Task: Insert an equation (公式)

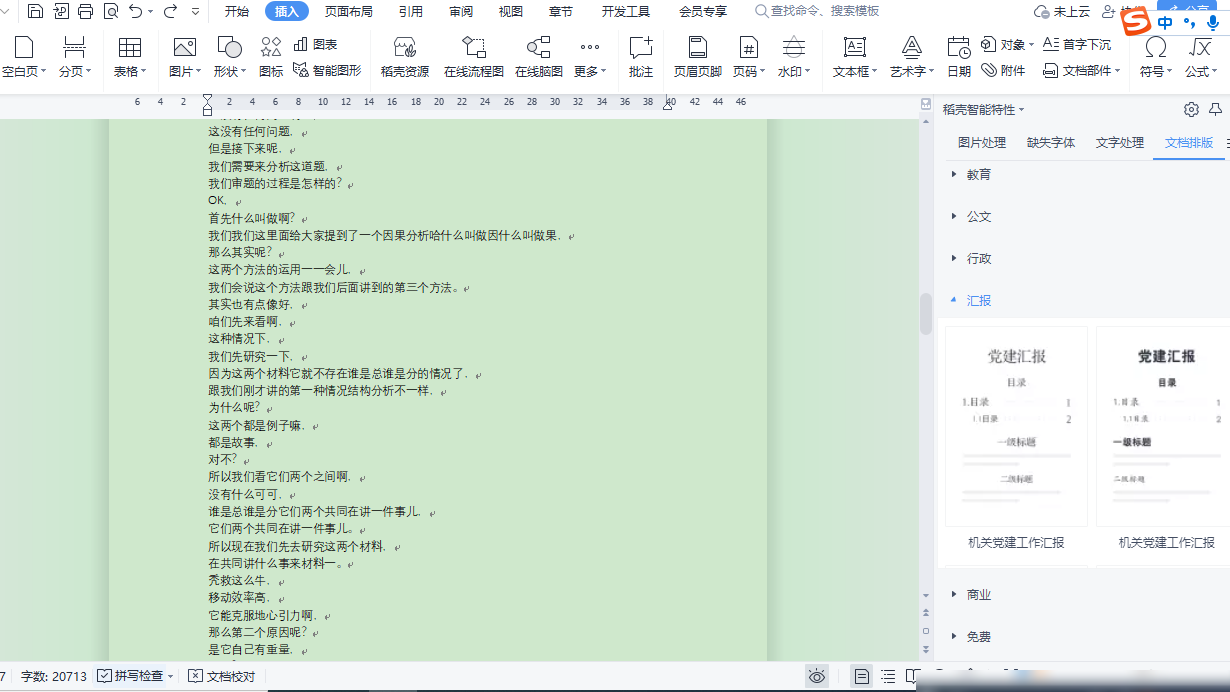Action: [1201, 56]
